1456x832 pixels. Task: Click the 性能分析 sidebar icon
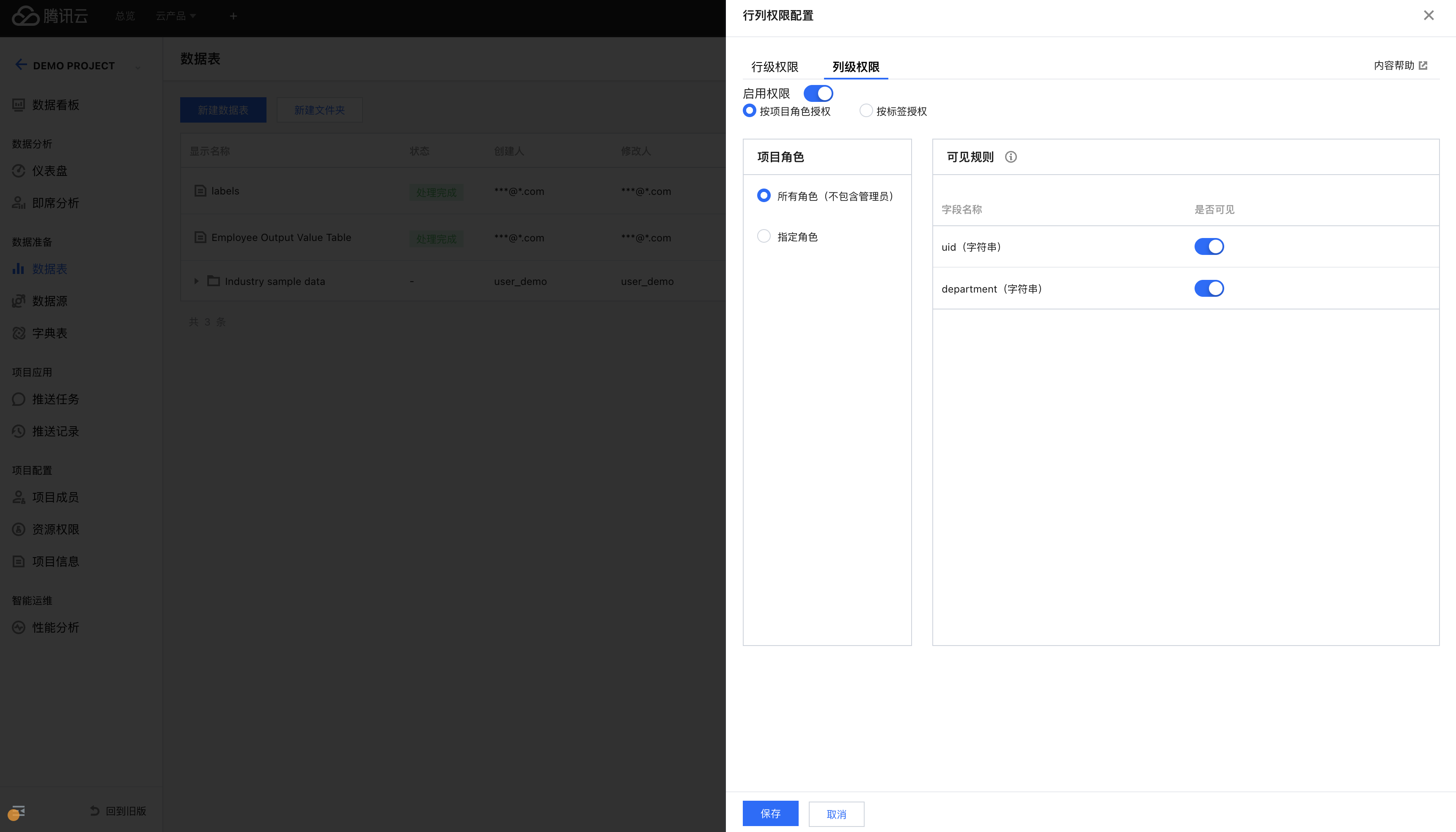19,627
